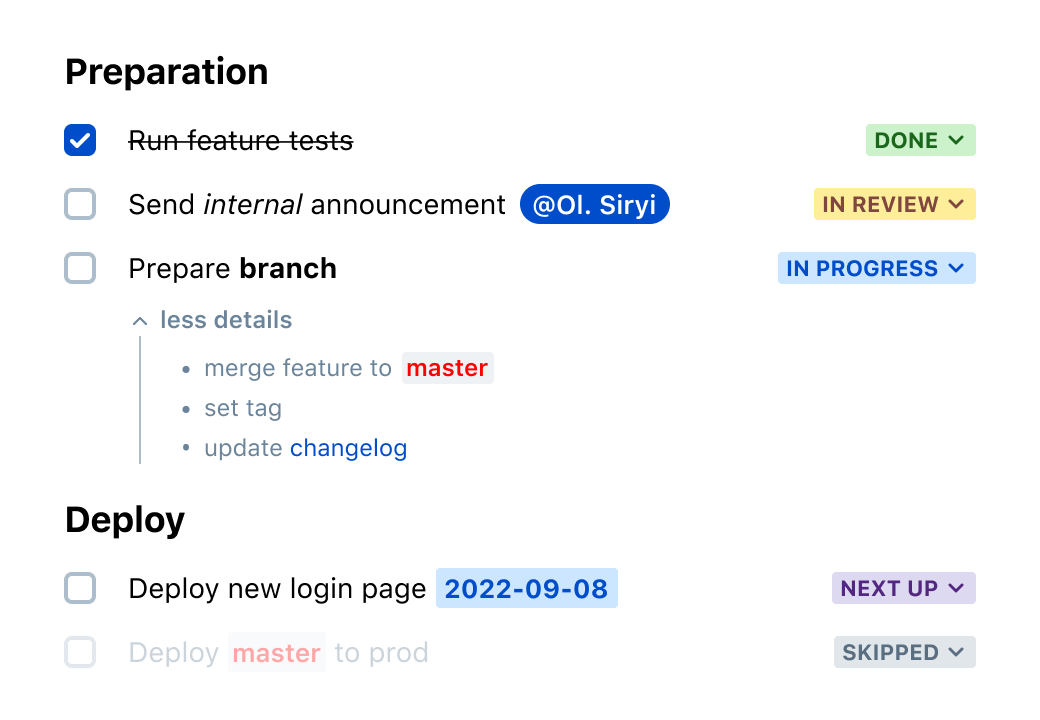Mark 'Prepare branch' as complete via its checkbox
1040x720 pixels.
[x=79, y=268]
